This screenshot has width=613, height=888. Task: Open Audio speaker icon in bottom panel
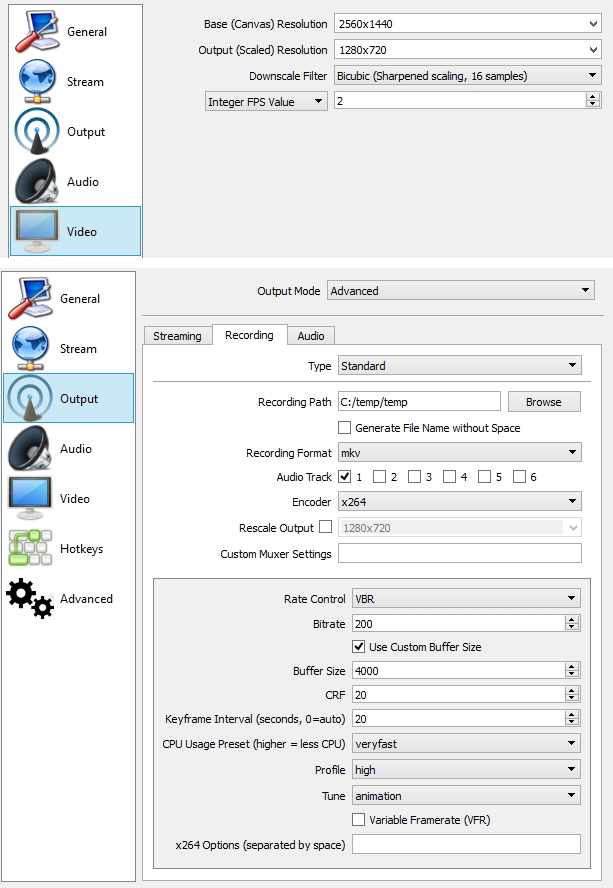30,448
